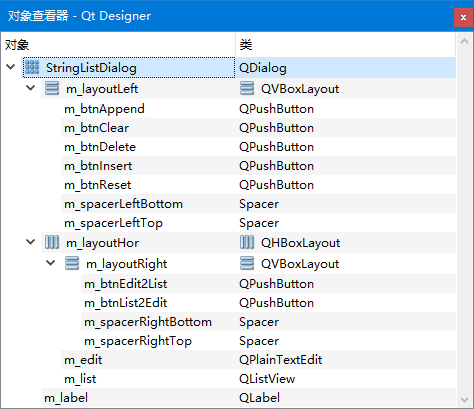474x409 pixels.
Task: Collapse the StringListDialog tree node
Action: click(11, 67)
